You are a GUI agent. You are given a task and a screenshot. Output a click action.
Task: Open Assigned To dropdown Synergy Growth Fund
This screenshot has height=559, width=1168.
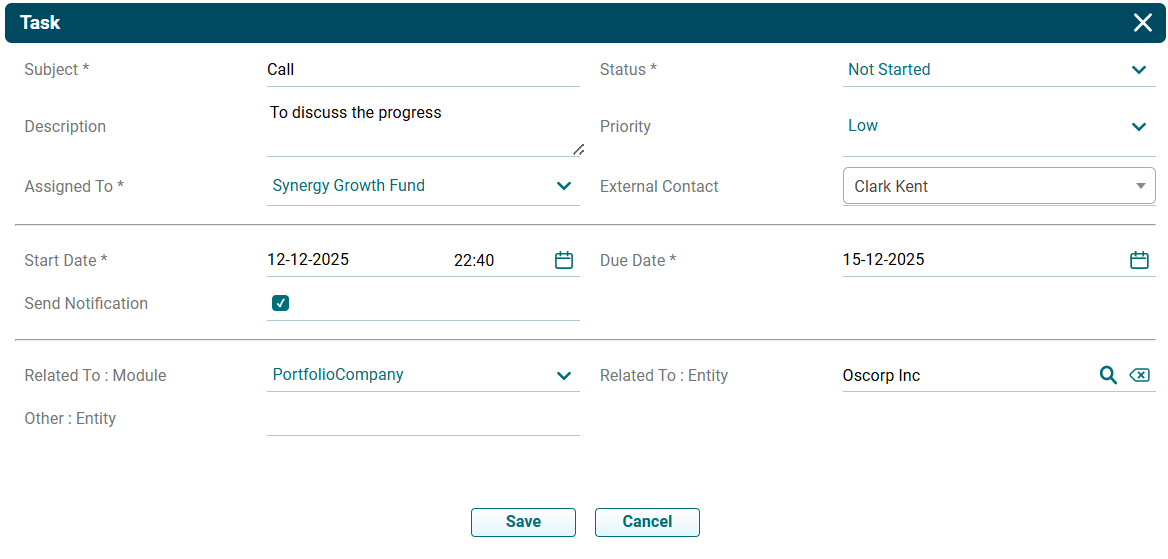pos(564,186)
